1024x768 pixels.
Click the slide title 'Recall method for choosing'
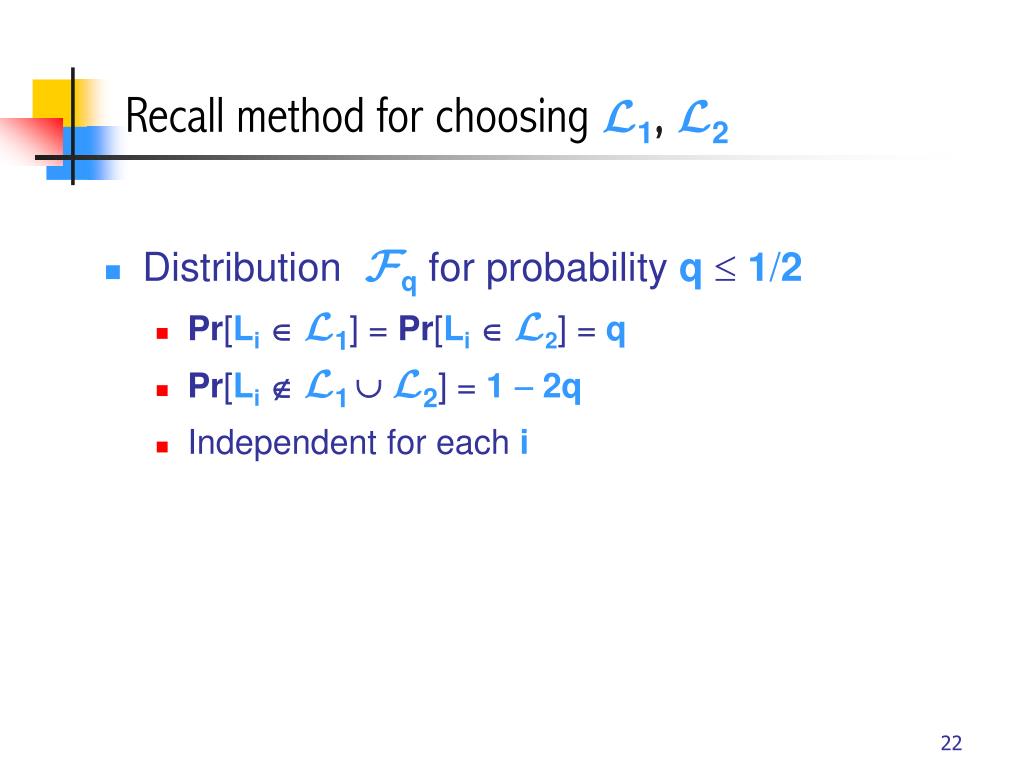point(357,117)
